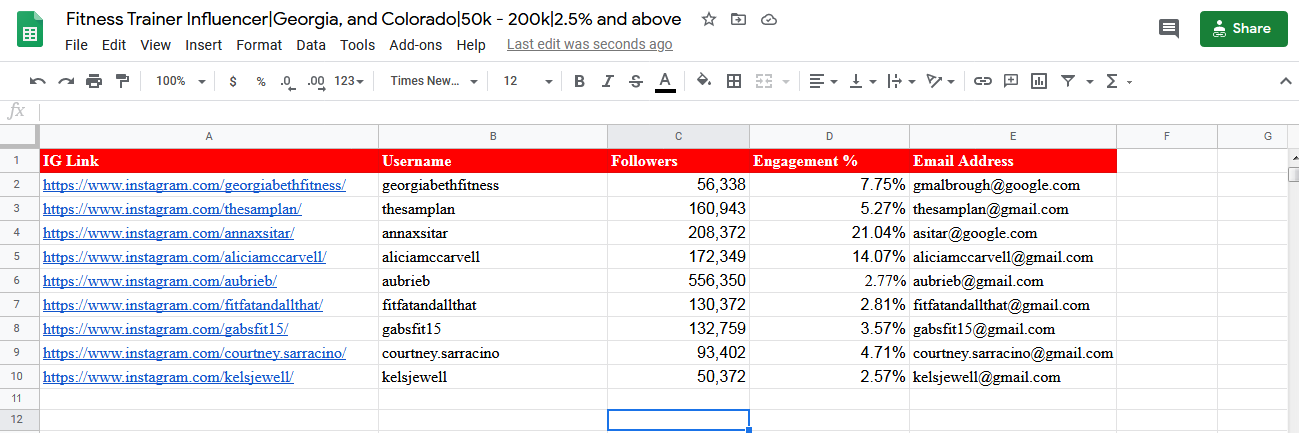Toggle Bold formatting

click(579, 81)
